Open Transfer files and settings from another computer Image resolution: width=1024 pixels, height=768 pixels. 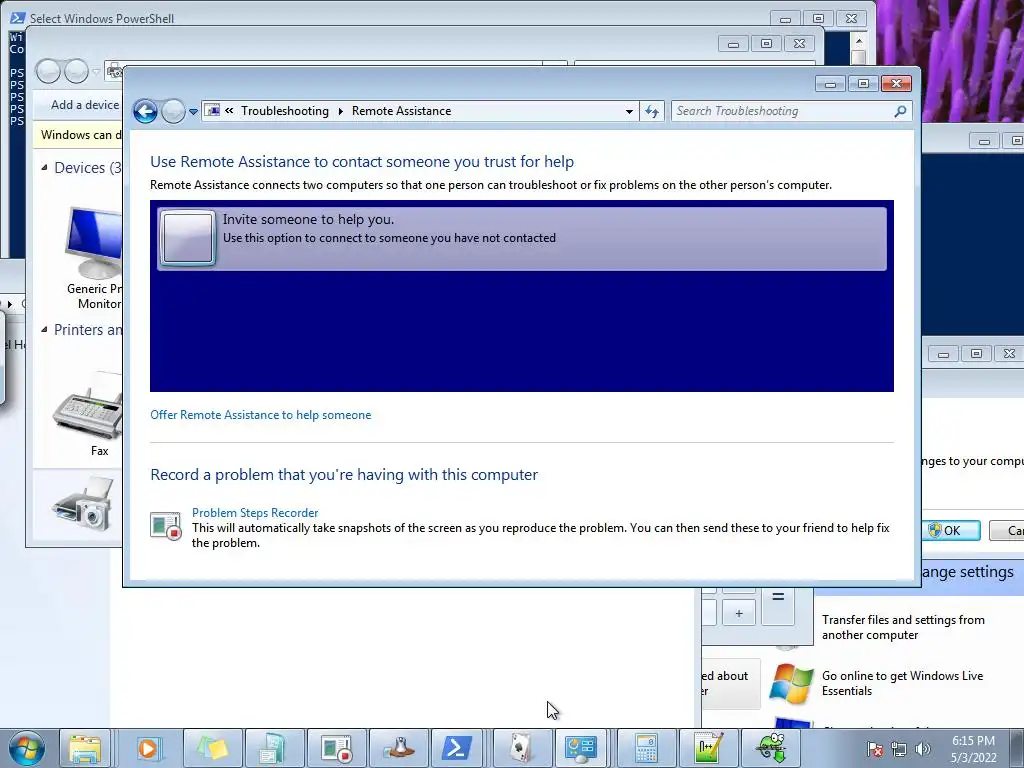903,627
